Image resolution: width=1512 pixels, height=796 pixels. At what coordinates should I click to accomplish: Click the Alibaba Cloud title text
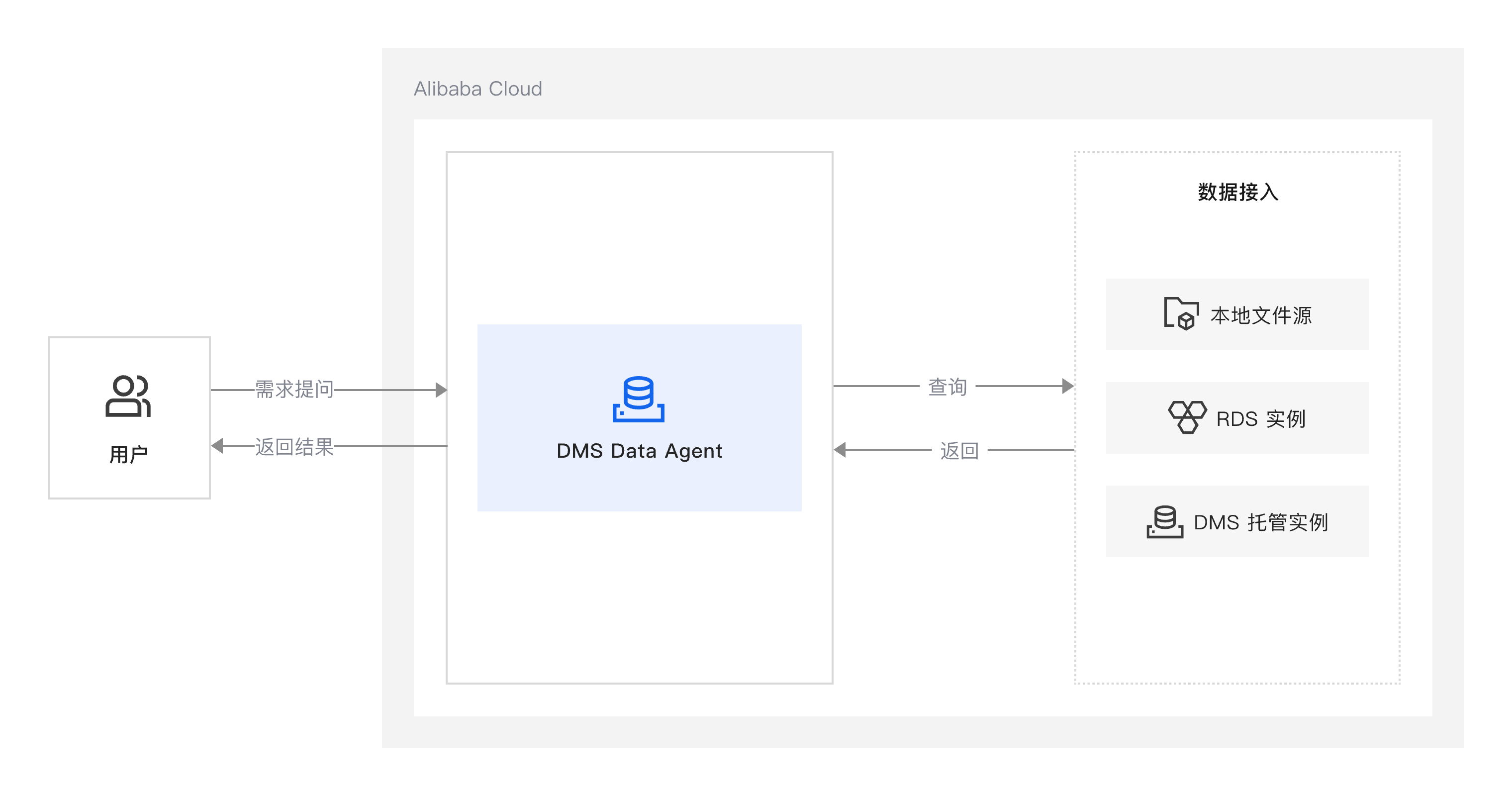478,89
